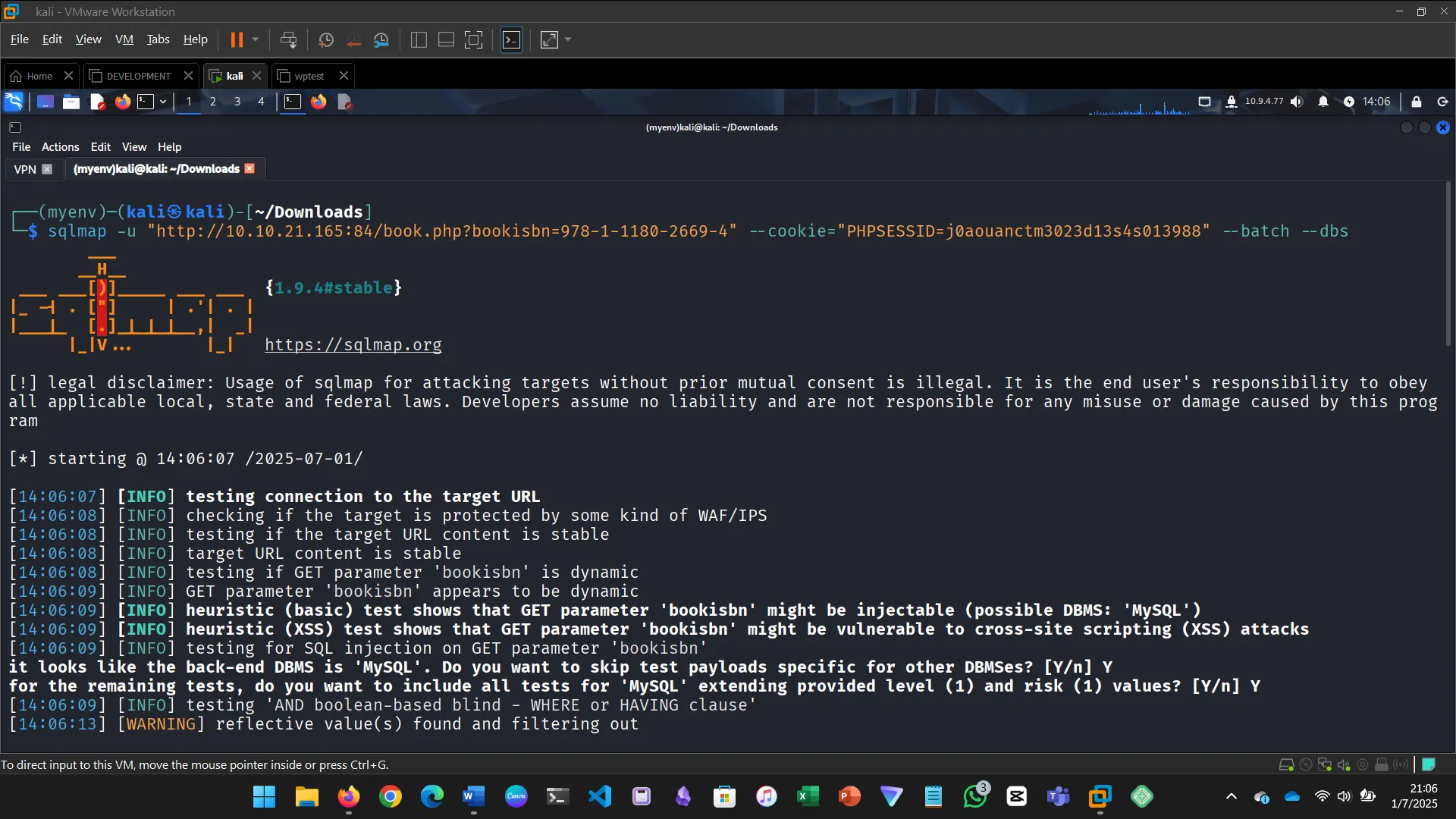Expand the Kali terminal launcher dropdown

[163, 102]
